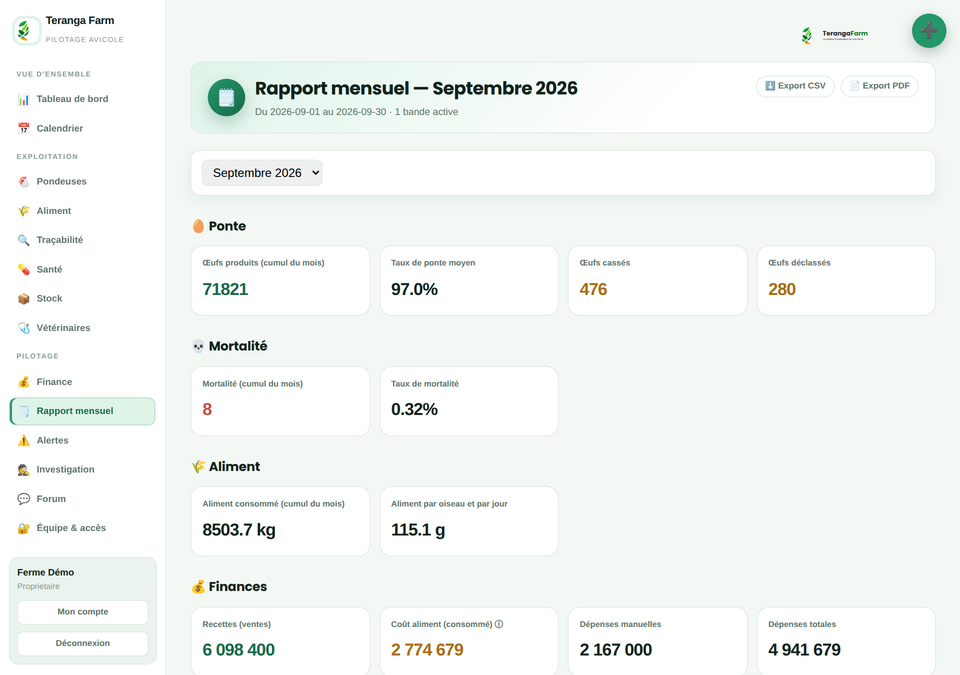
Task: Click the Dépenses totales value 4 941 679
Action: pyautogui.click(x=804, y=650)
